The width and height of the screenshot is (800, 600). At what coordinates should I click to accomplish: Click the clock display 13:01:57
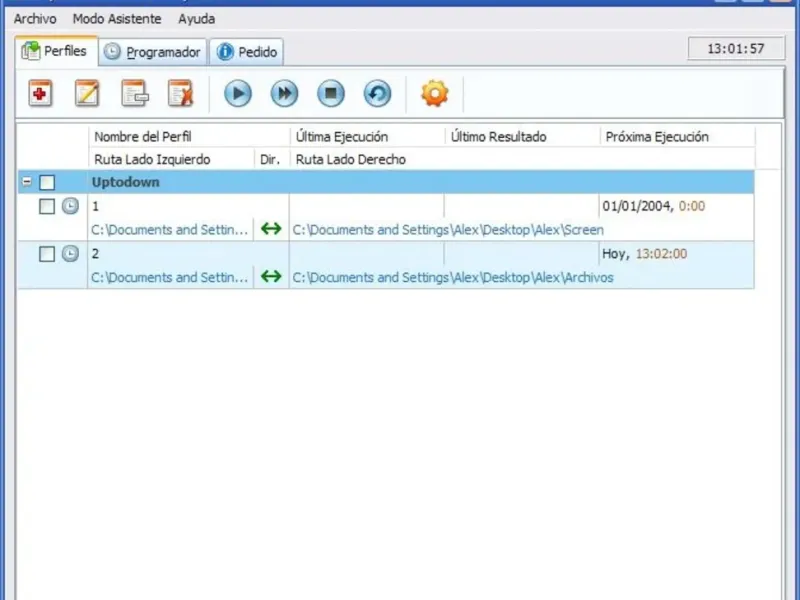(x=736, y=49)
